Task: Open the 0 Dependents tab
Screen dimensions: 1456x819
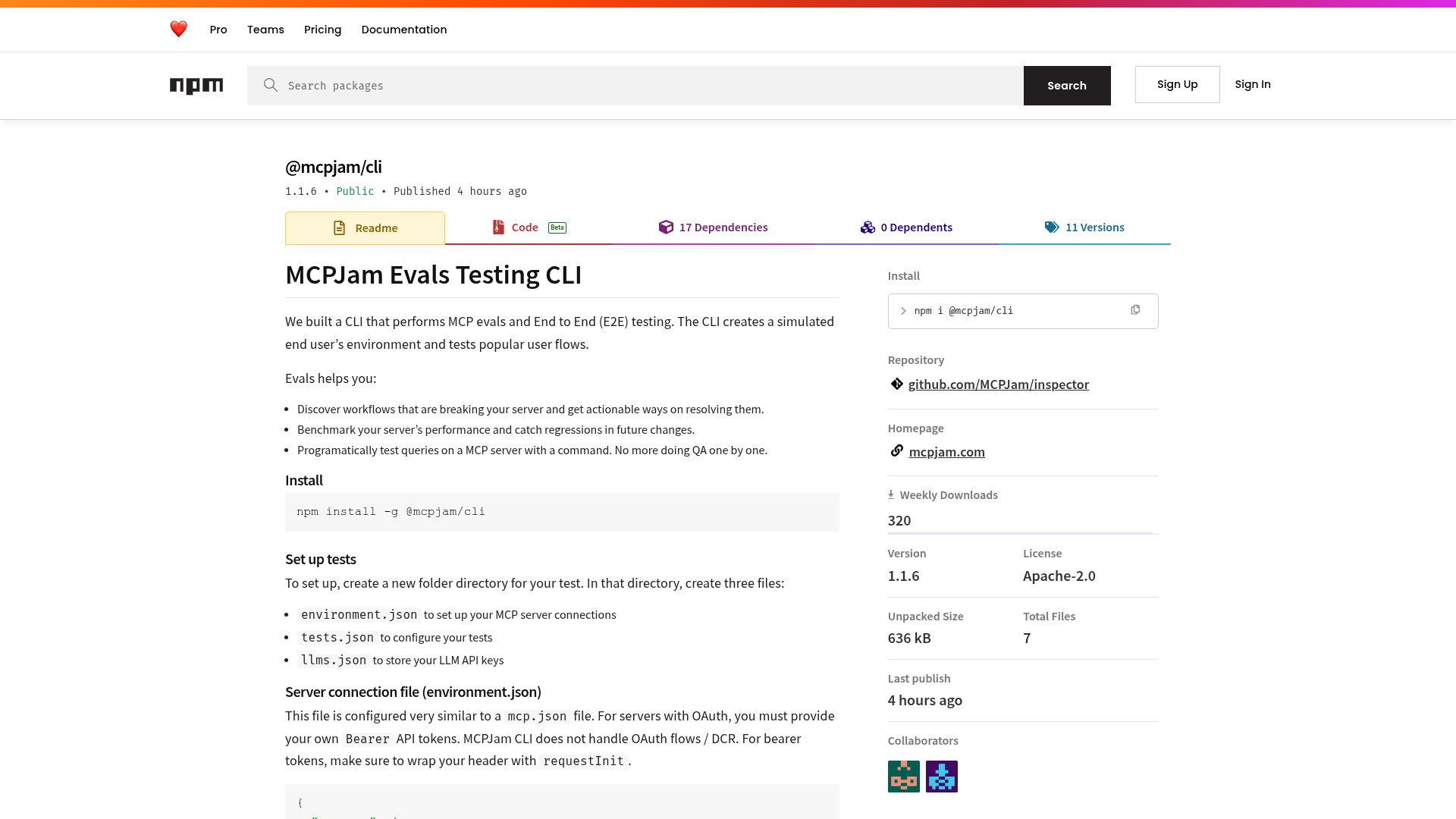Action: point(906,227)
